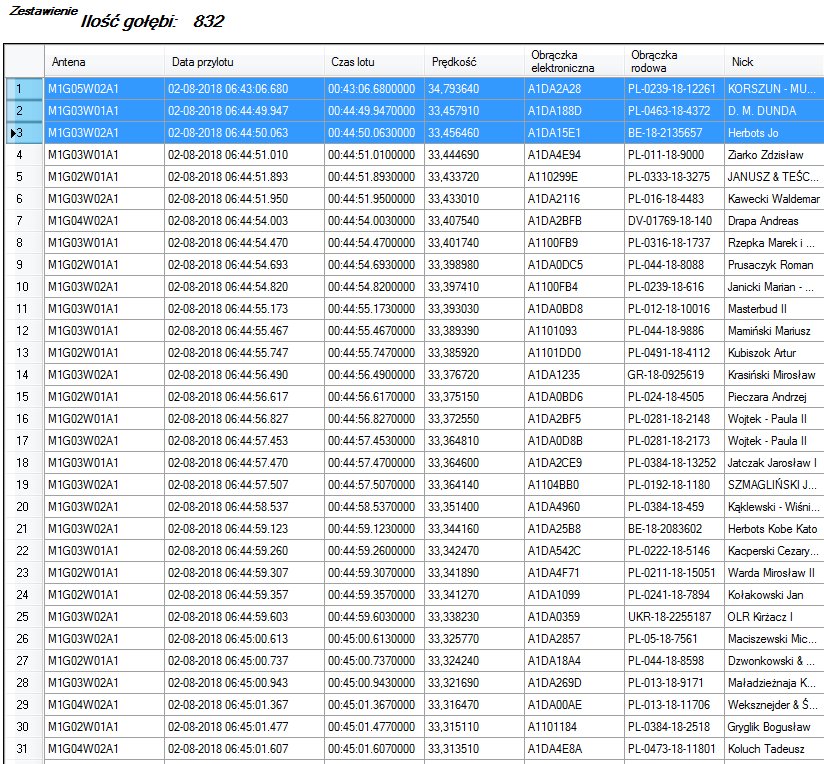Click ring cell BE-18-2135657
Screen dimensions: 824x764
click(674, 133)
